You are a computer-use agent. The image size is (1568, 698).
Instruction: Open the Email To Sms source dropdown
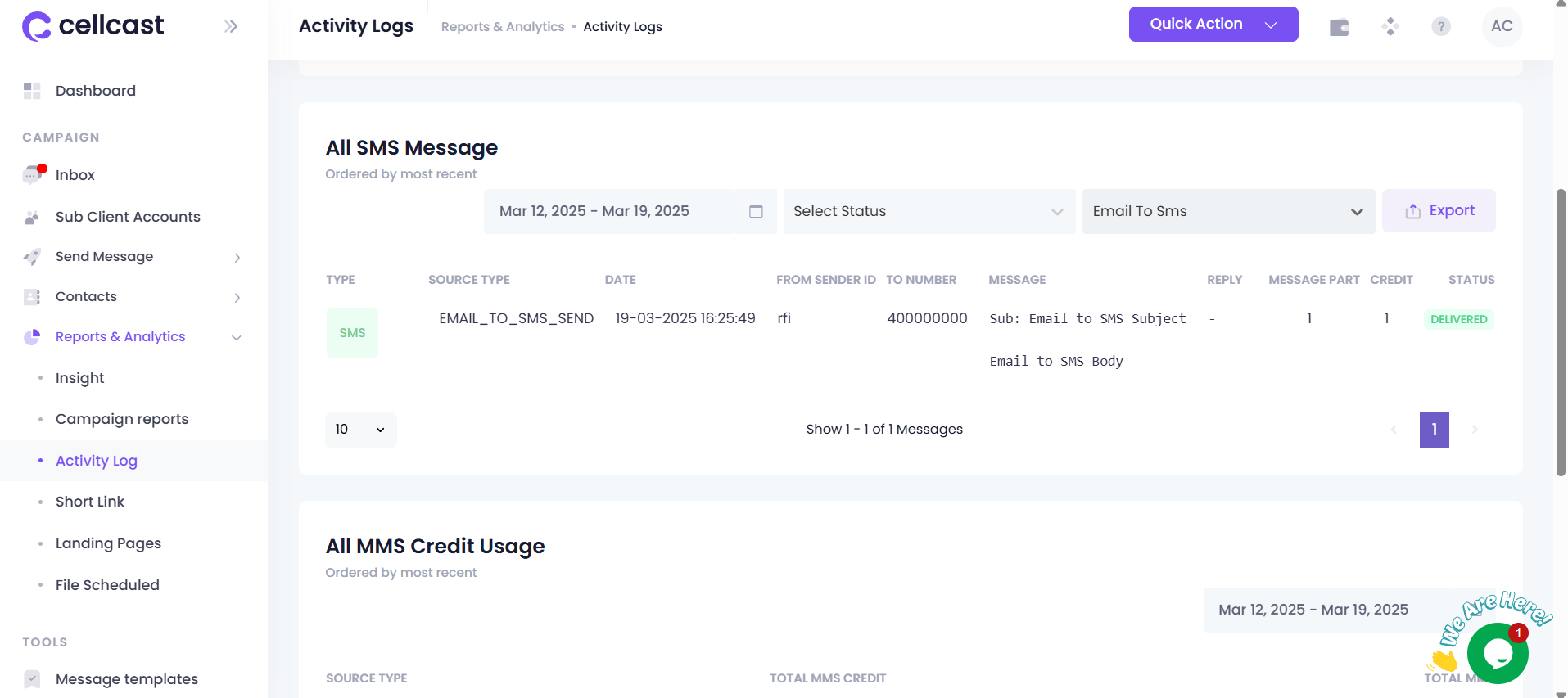1228,211
